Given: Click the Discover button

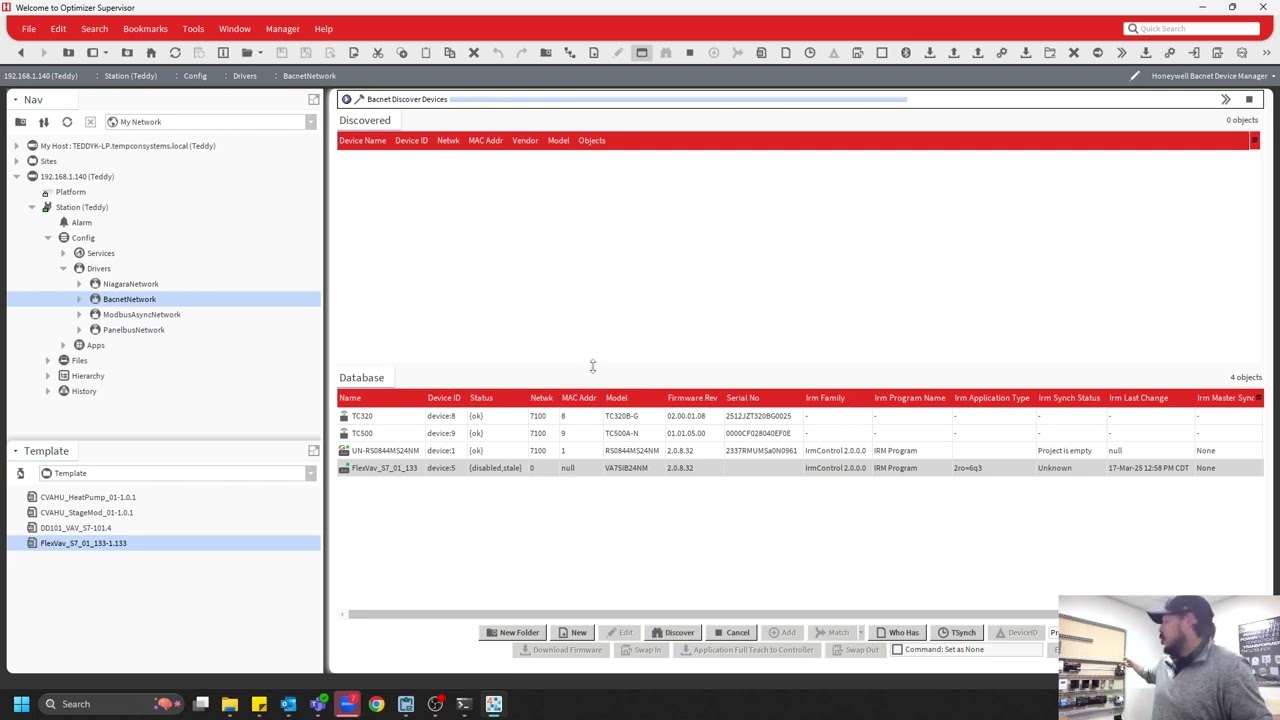Looking at the screenshot, I should coord(672,633).
